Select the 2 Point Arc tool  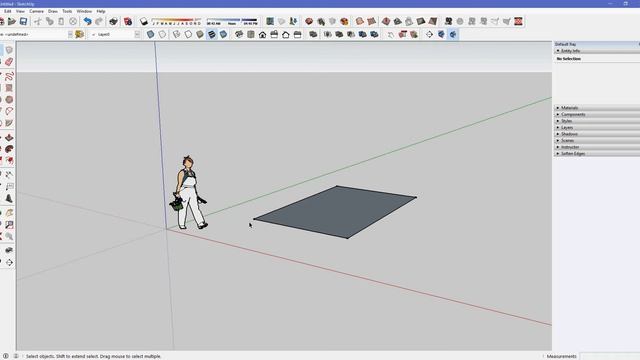coord(9,111)
